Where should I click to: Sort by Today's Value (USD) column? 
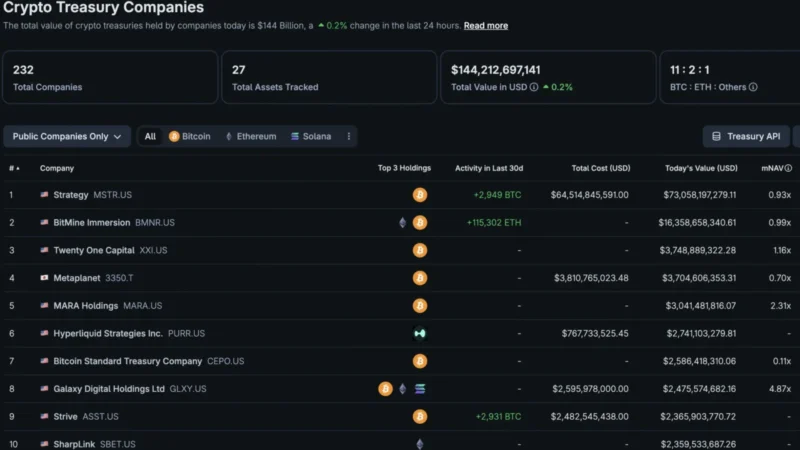click(701, 168)
